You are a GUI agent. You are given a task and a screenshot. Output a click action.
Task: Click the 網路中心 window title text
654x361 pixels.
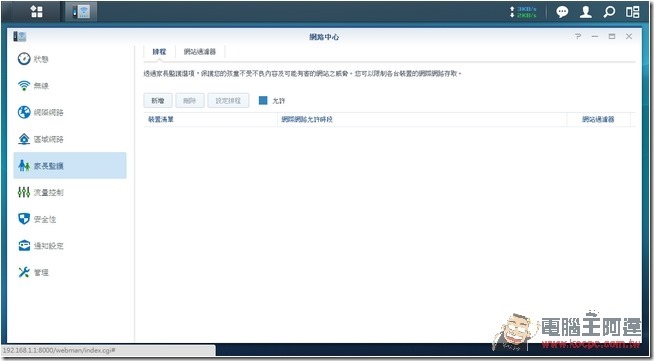[324, 37]
